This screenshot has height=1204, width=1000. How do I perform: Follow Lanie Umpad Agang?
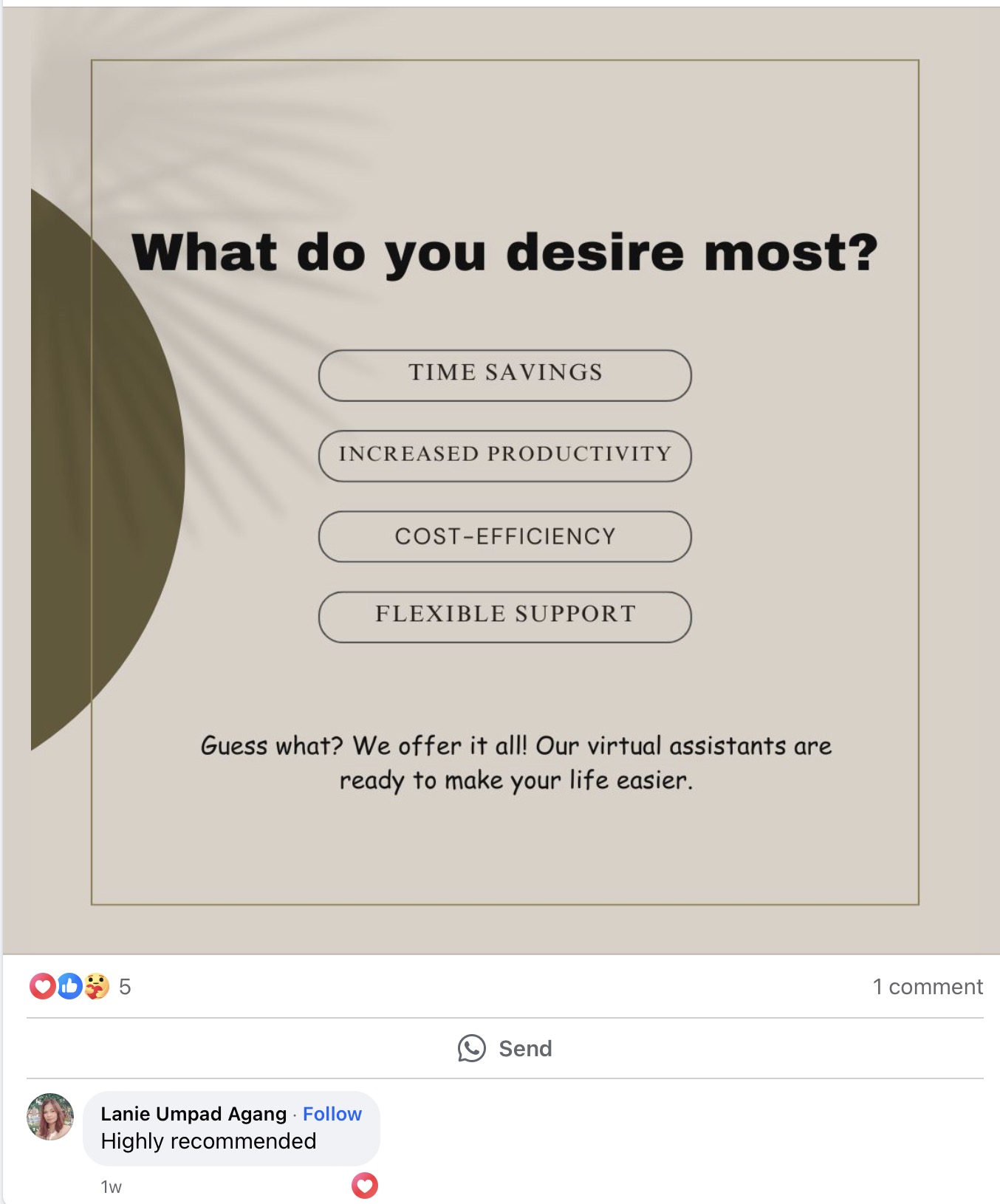point(332,1114)
